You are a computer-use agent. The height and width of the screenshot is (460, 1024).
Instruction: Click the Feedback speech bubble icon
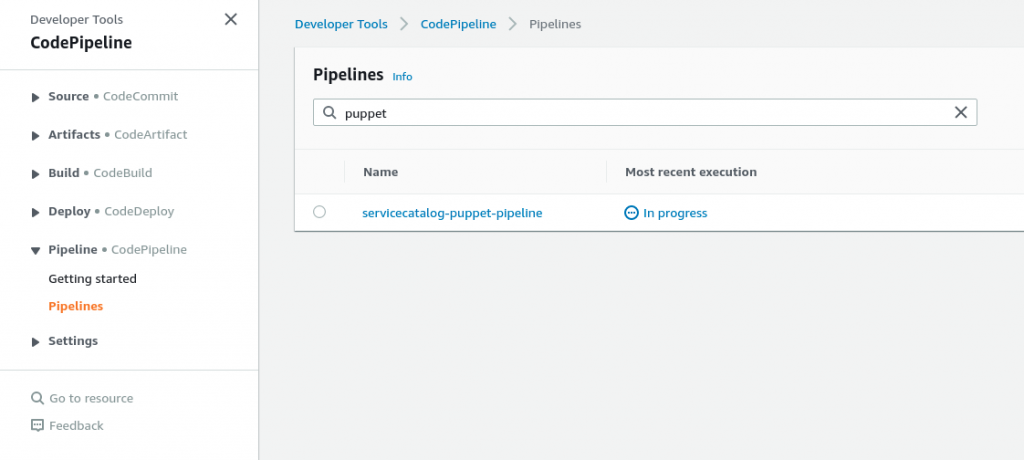click(37, 425)
